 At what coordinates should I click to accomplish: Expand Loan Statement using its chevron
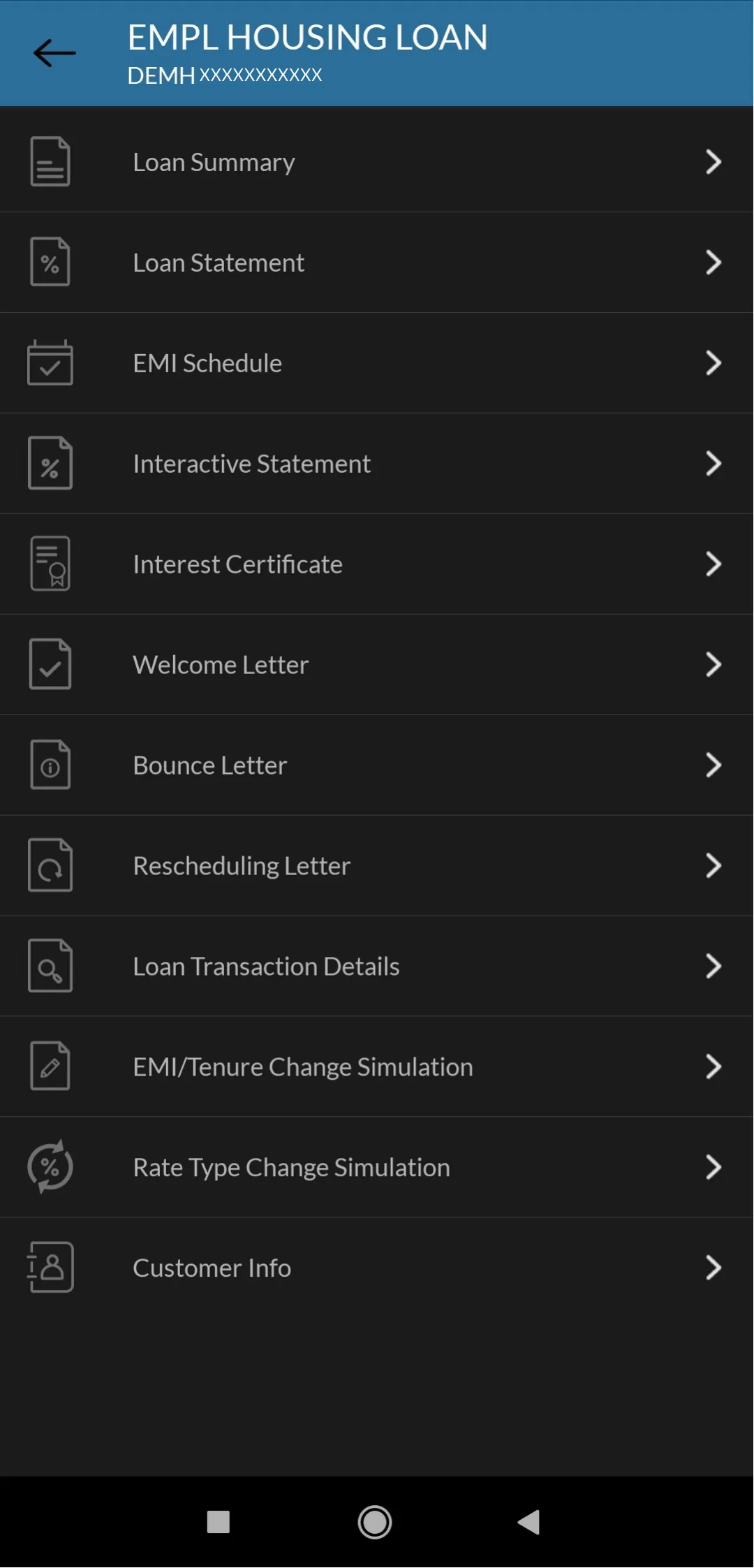click(713, 263)
